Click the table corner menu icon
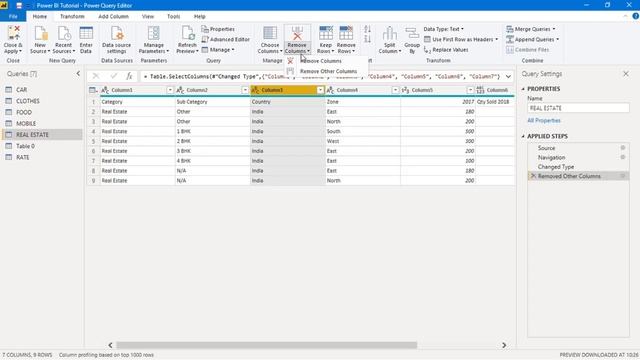This screenshot has height=360, width=640. point(93,90)
